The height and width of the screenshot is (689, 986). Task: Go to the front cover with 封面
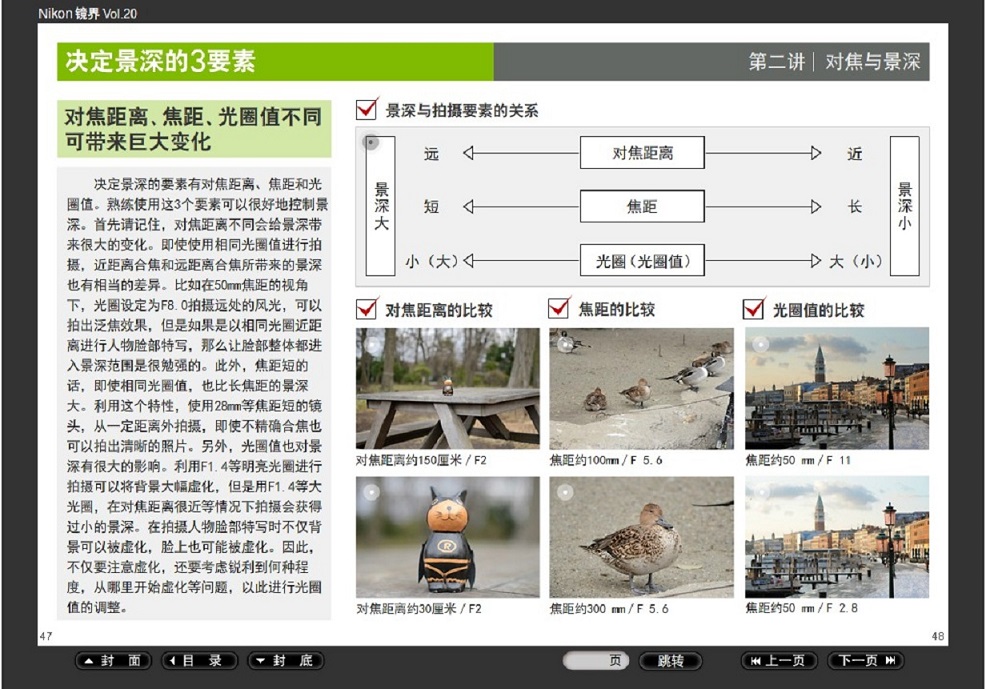(x=114, y=661)
